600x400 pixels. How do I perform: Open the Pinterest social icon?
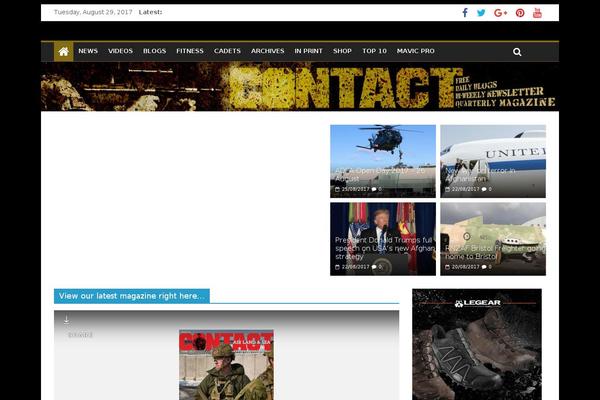pos(520,13)
